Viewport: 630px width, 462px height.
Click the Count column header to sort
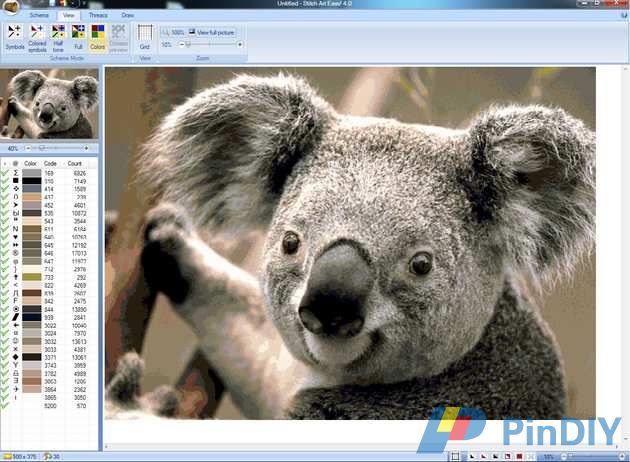pyautogui.click(x=74, y=163)
